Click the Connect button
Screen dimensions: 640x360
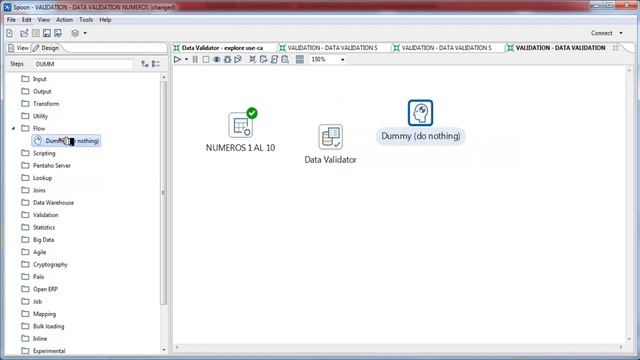click(x=602, y=33)
